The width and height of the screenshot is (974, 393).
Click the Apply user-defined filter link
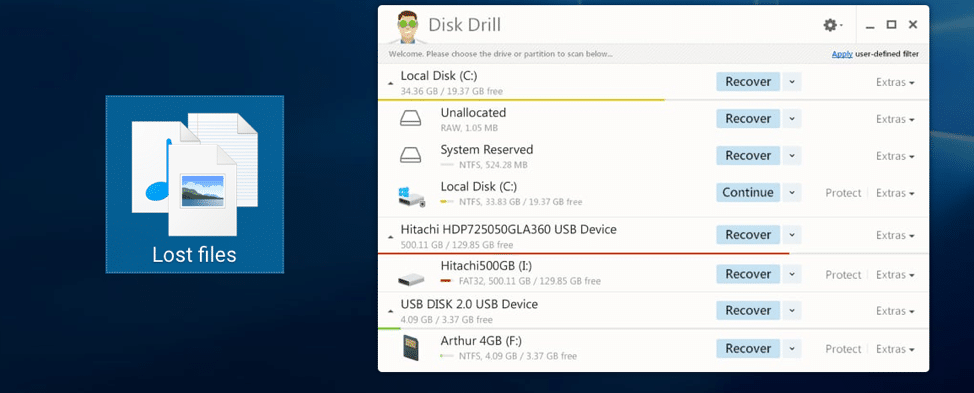pyautogui.click(x=842, y=54)
